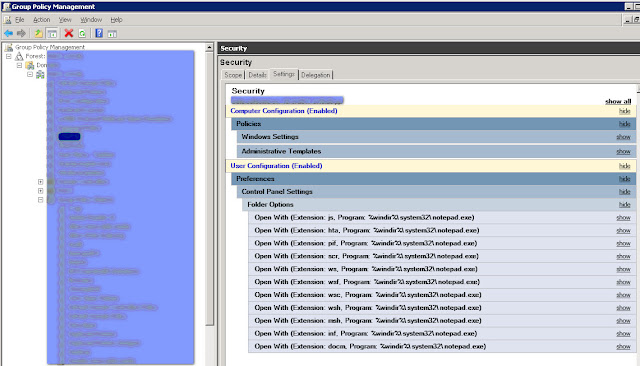Click the 'show all' link
640x366 pixels.
click(618, 101)
